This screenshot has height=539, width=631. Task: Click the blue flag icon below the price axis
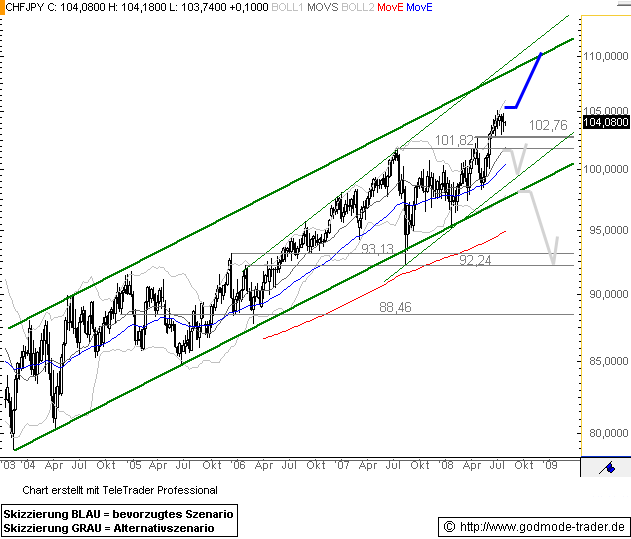pyautogui.click(x=608, y=468)
